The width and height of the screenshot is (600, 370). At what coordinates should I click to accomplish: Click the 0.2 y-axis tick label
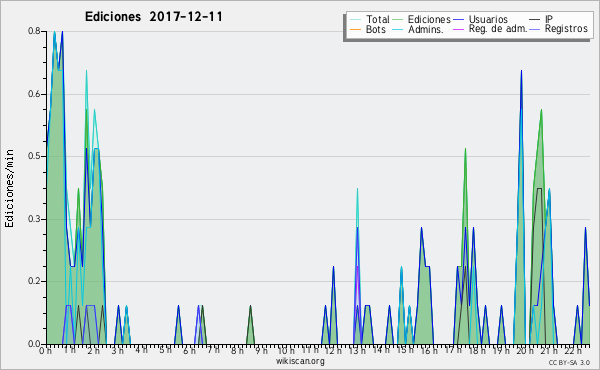pyautogui.click(x=34, y=281)
